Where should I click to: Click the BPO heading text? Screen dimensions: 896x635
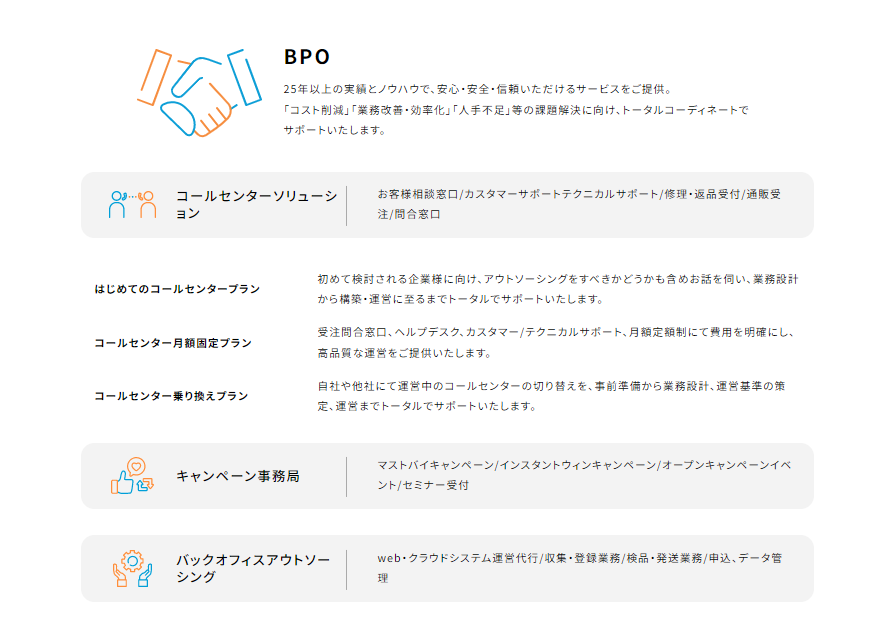pos(307,57)
